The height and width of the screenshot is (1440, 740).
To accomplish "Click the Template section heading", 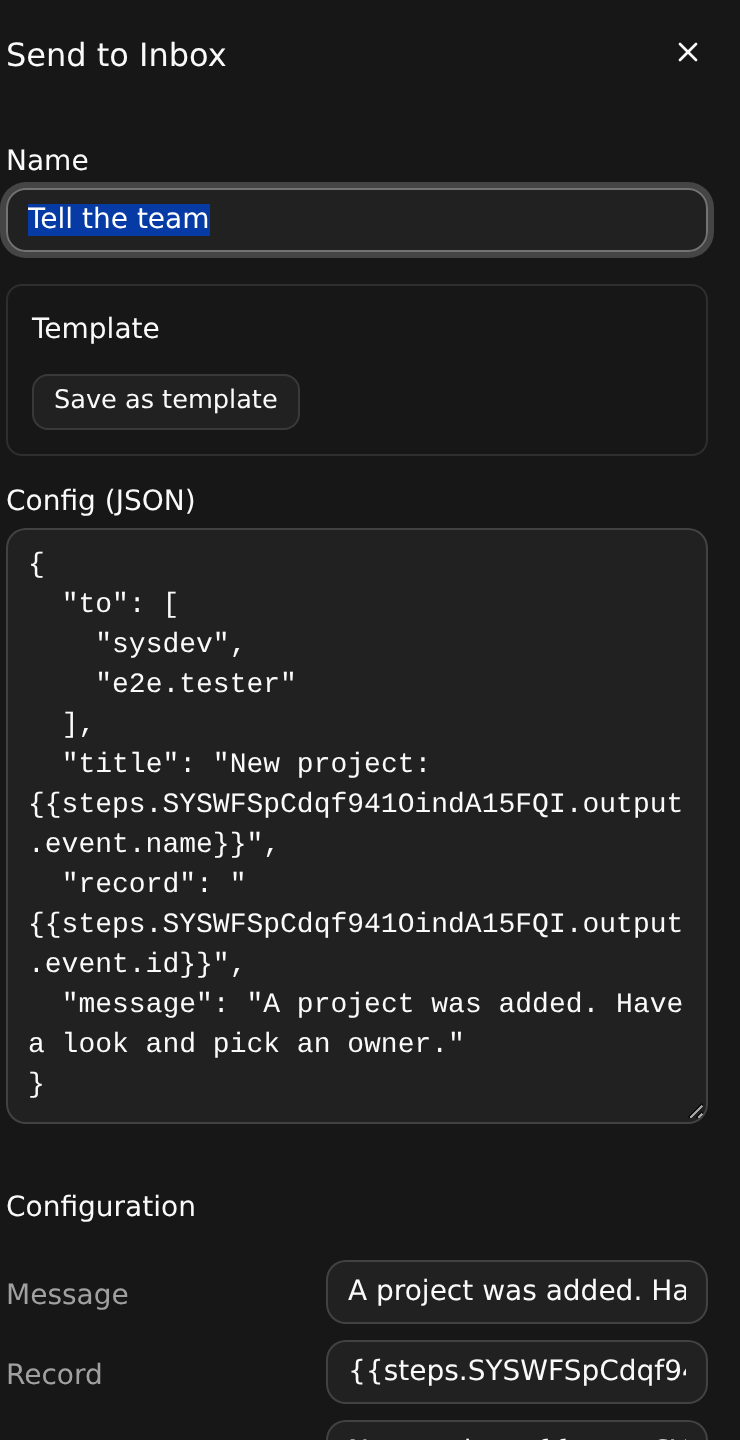I will (x=95, y=329).
